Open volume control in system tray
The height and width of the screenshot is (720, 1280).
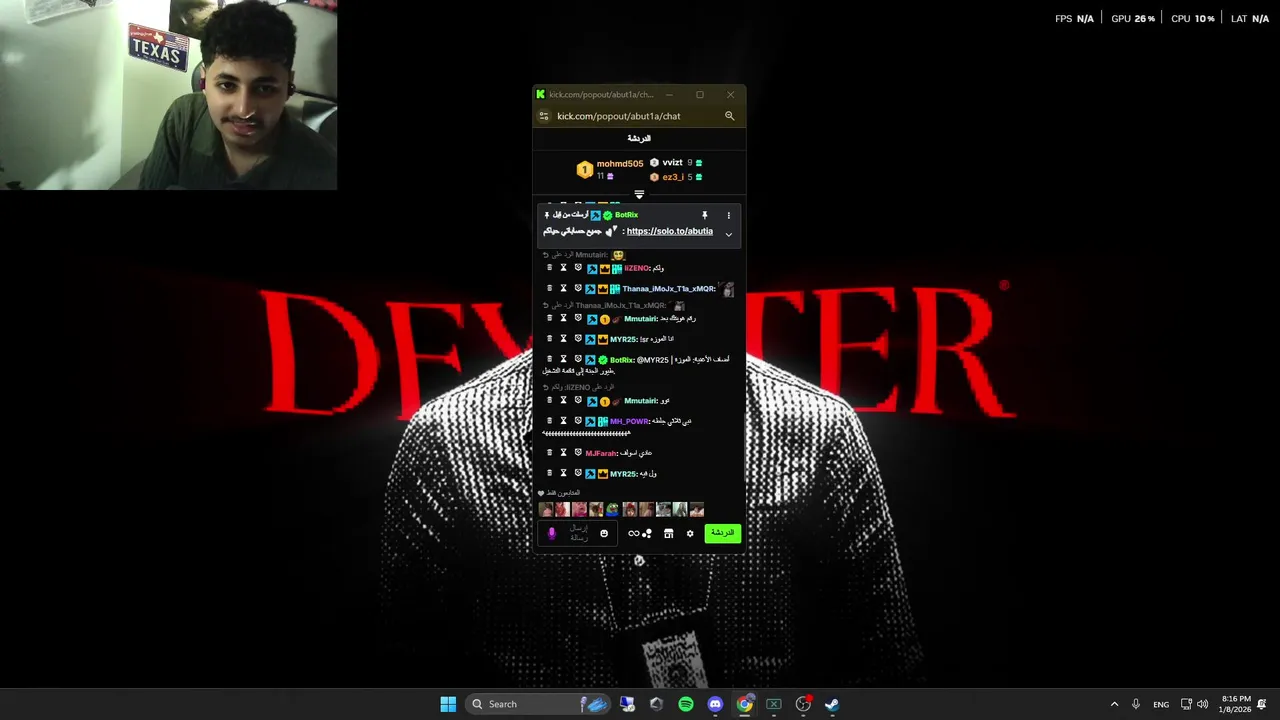click(x=1202, y=704)
